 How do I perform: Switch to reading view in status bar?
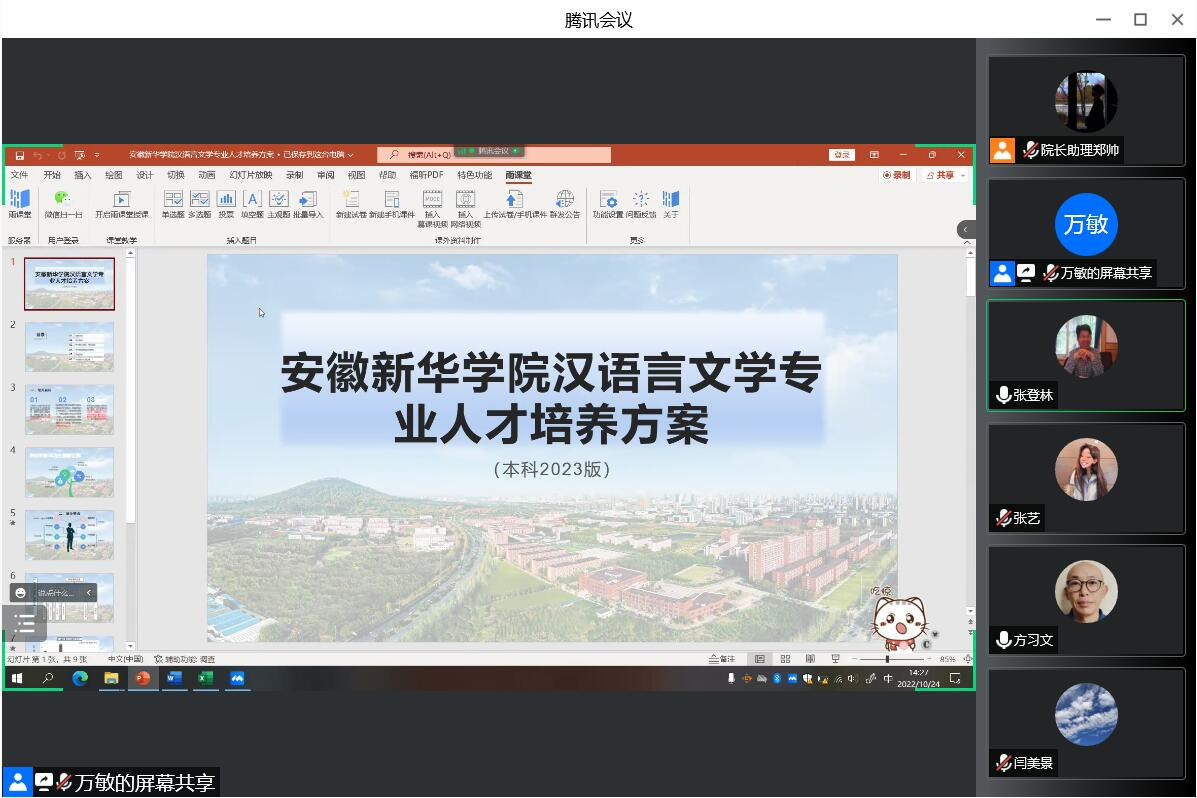coord(810,659)
